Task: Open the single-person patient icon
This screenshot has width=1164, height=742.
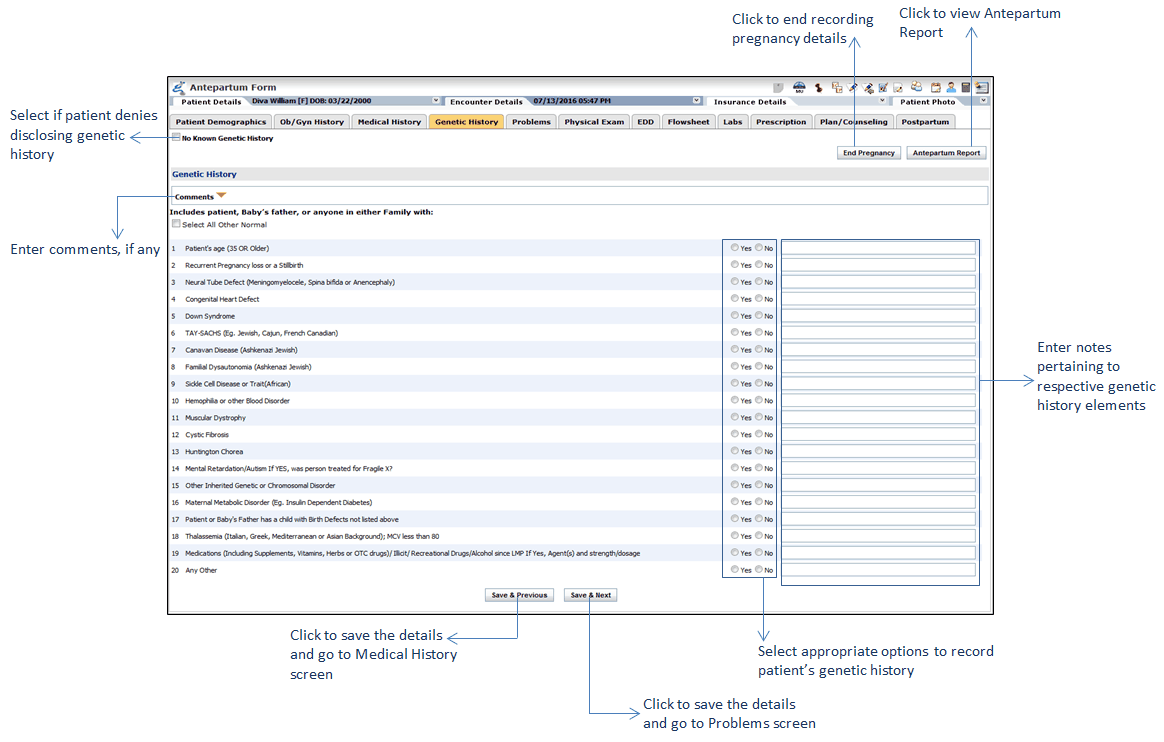Action: (951, 87)
